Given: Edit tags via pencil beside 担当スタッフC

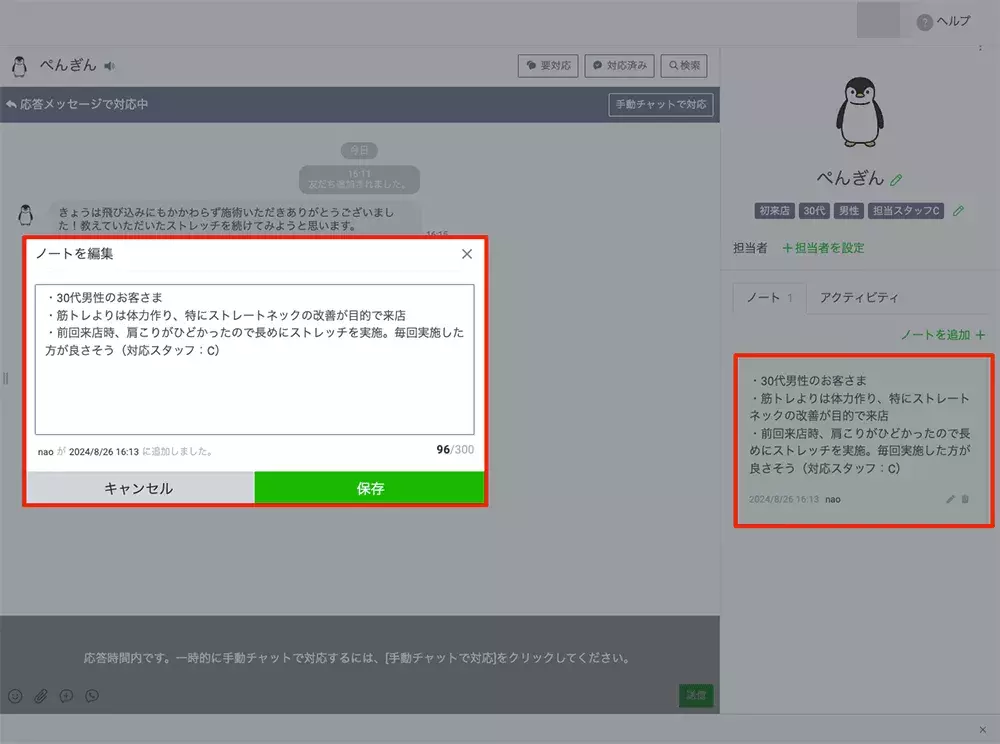Looking at the screenshot, I should click(x=958, y=211).
